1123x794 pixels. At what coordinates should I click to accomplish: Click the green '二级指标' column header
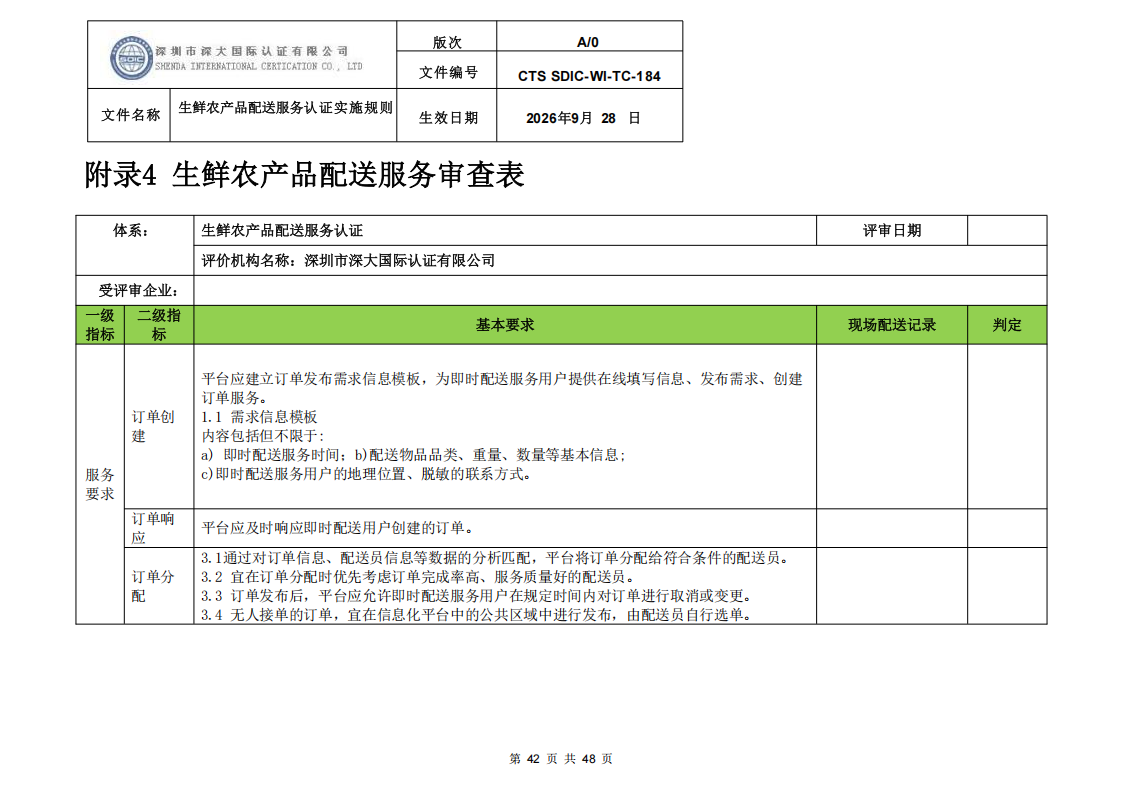(x=159, y=325)
